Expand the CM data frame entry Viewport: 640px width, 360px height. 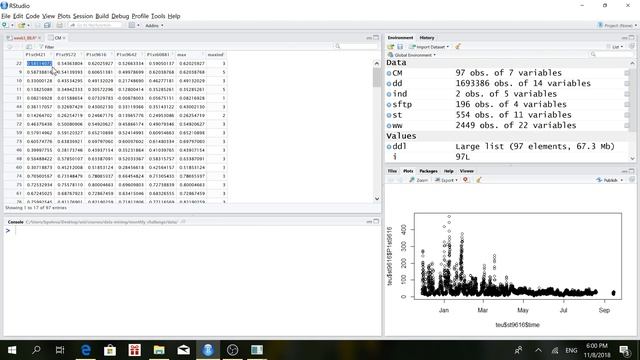[x=389, y=73]
